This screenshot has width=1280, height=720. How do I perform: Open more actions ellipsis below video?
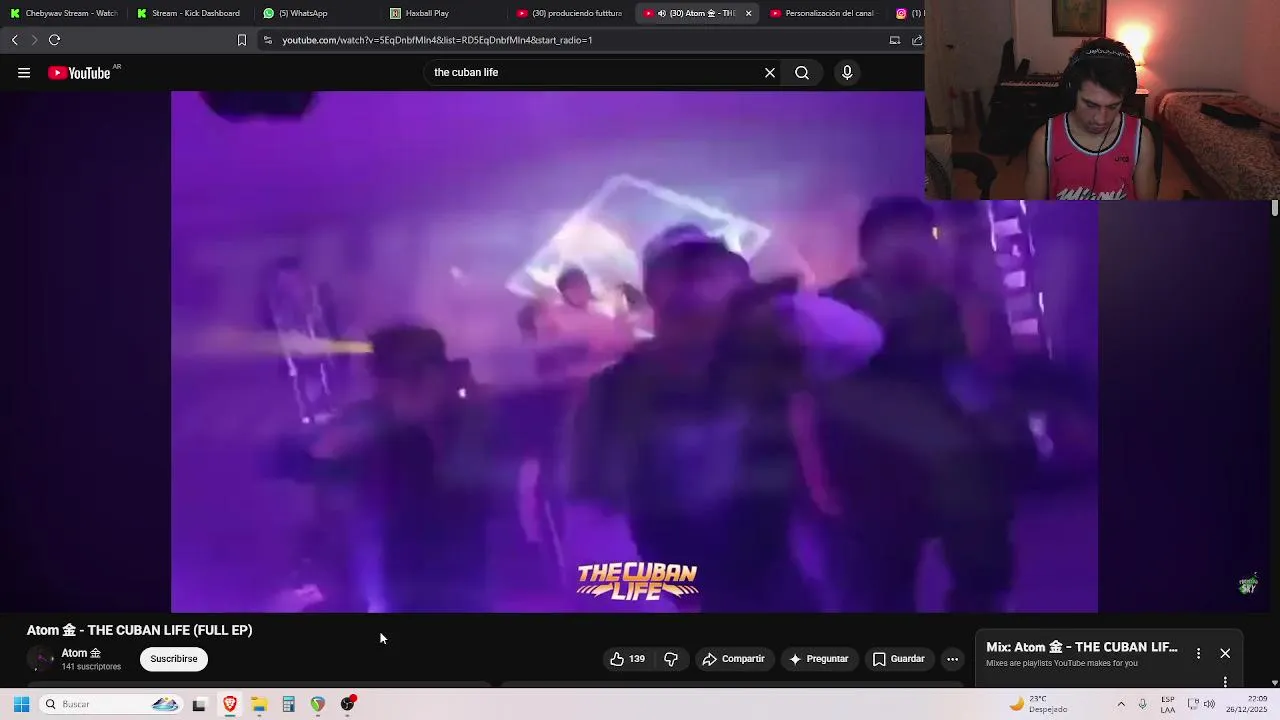[x=952, y=659]
